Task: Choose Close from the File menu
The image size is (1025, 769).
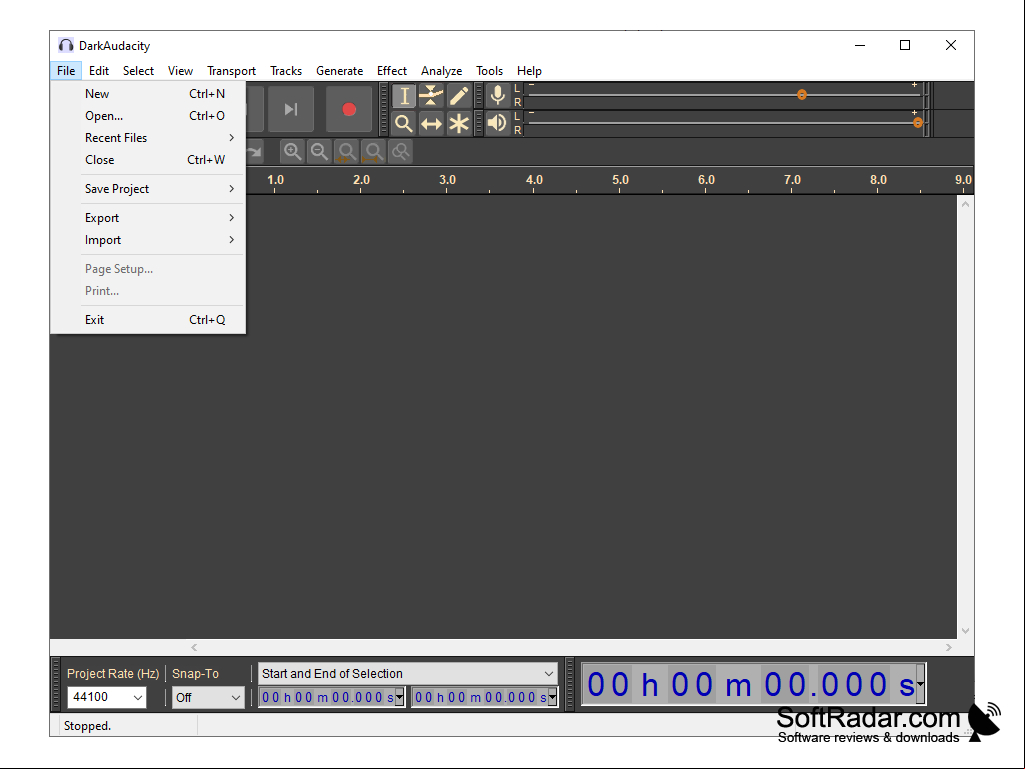Action: click(x=148, y=160)
